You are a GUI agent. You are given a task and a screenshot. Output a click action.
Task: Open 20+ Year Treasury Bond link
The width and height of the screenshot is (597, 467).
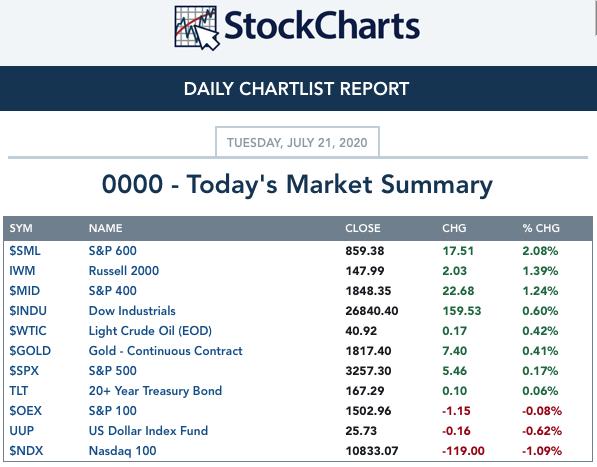click(155, 390)
